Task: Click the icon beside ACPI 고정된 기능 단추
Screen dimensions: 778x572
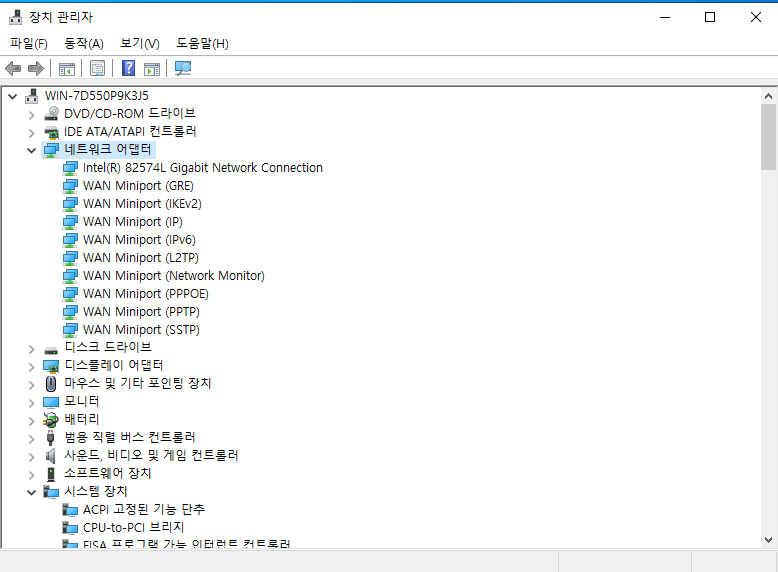Action: [70, 509]
